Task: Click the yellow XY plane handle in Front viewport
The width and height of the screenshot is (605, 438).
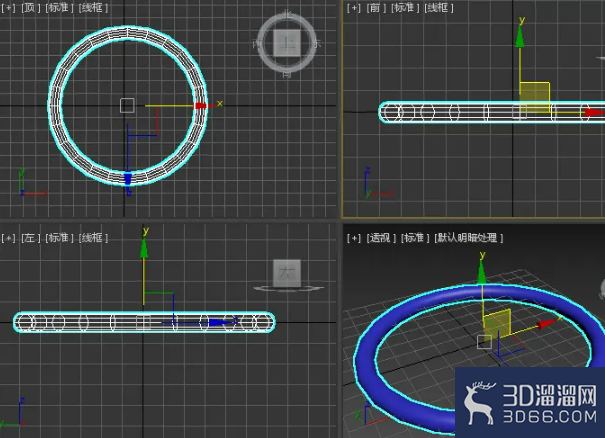Action: pos(534,97)
